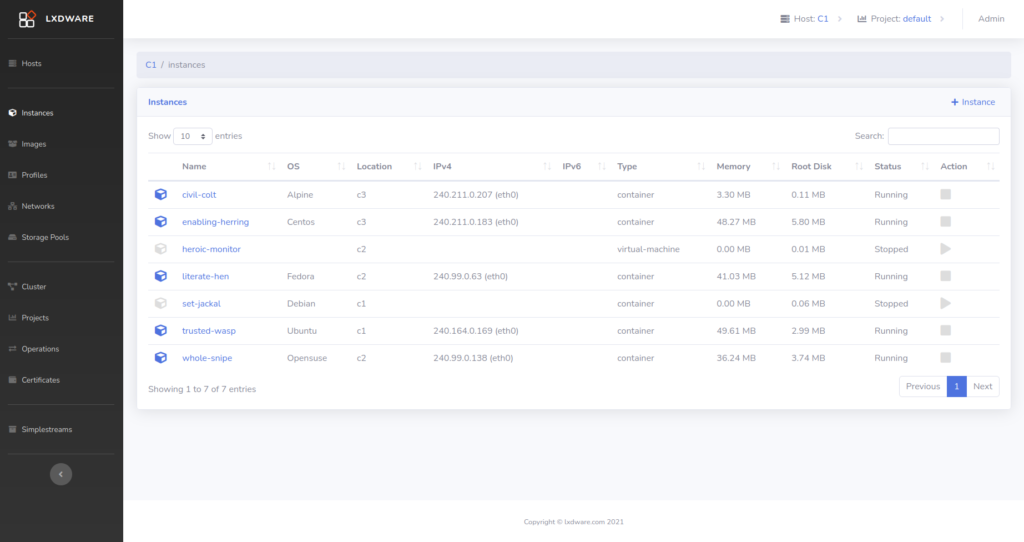The image size is (1024, 542).
Task: Expand the Host C1 selector
Action: [811, 19]
